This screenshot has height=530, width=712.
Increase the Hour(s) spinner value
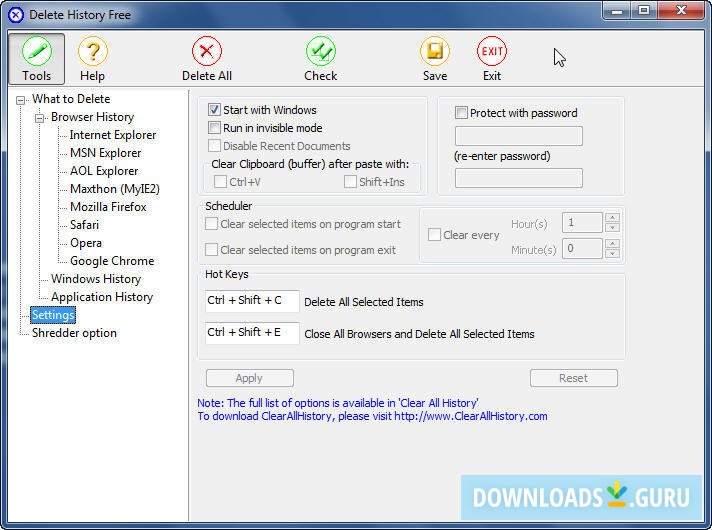tap(612, 218)
